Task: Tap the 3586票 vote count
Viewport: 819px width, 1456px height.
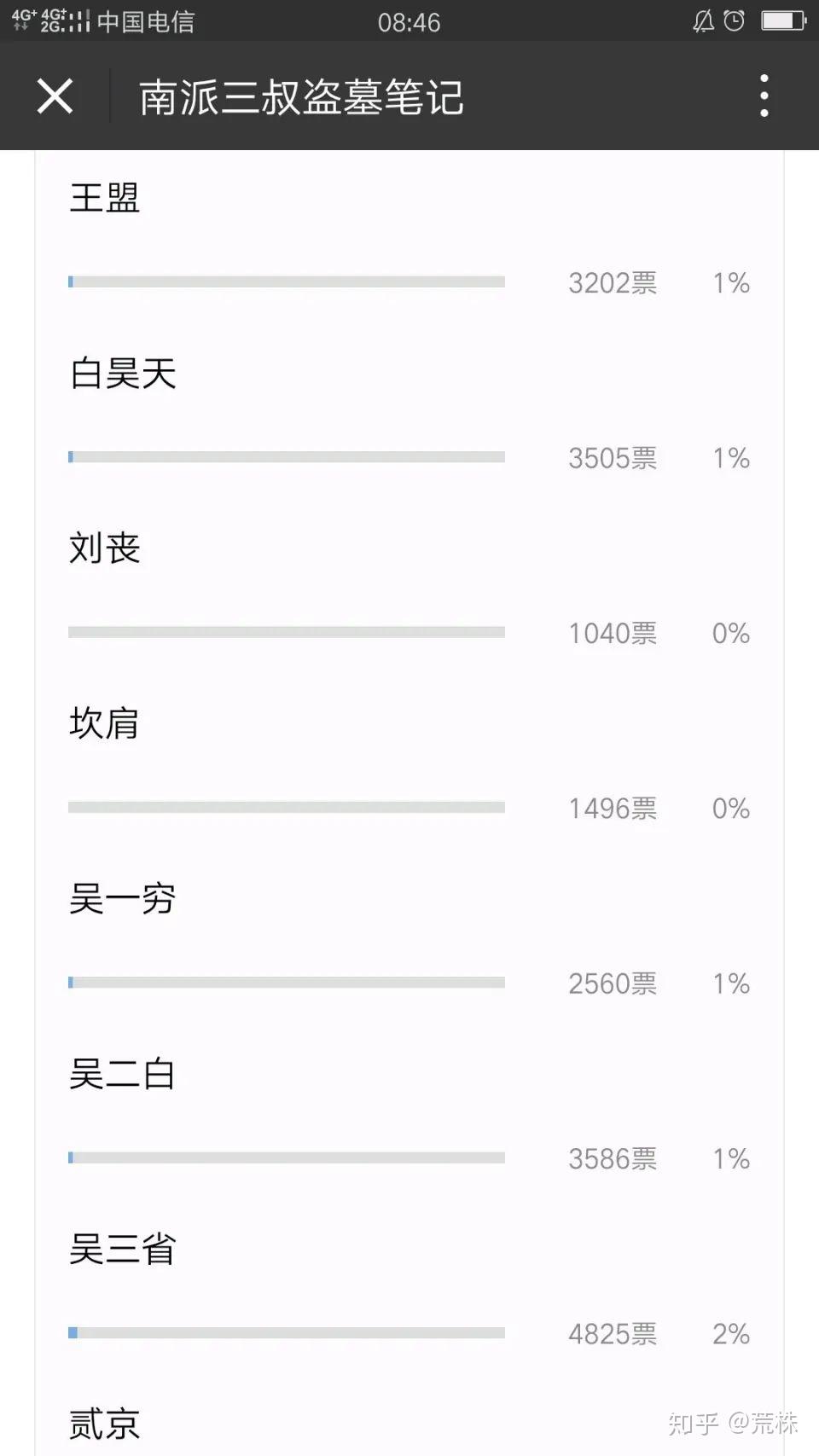Action: pos(613,1158)
